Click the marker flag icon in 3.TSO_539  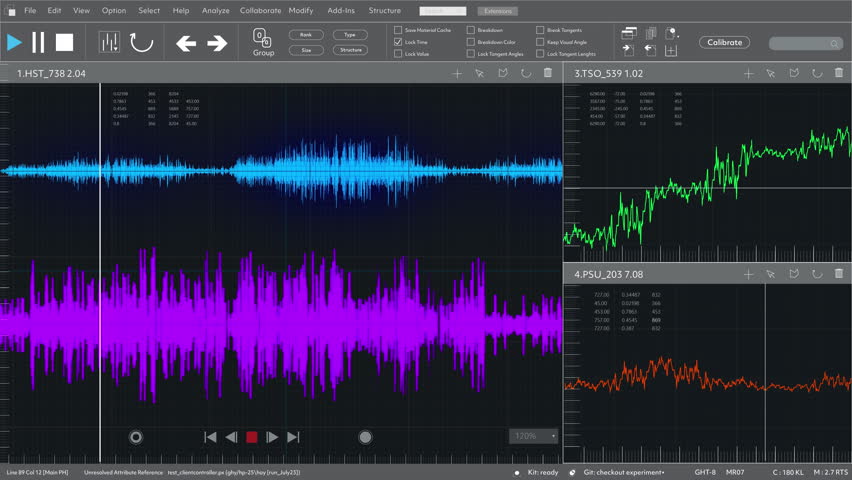pos(794,73)
